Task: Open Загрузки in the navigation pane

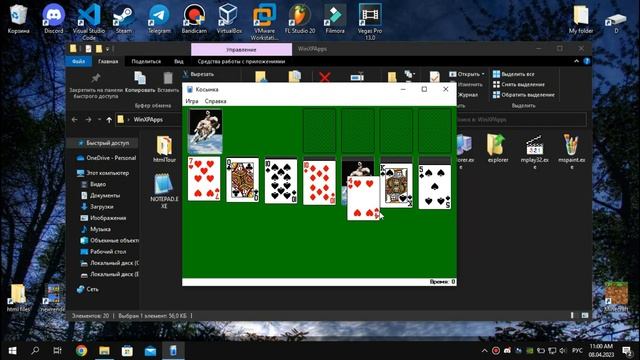Action: pos(97,207)
